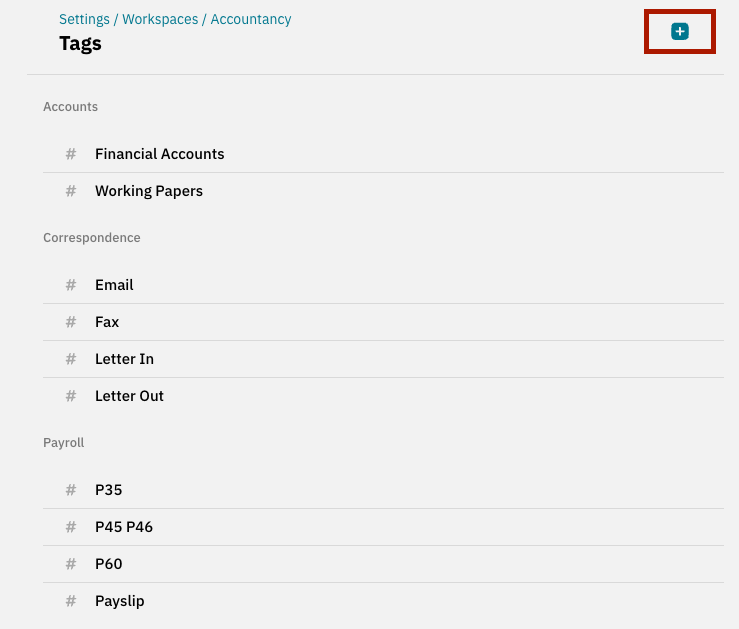Select the Financial Accounts tag

[x=383, y=154]
